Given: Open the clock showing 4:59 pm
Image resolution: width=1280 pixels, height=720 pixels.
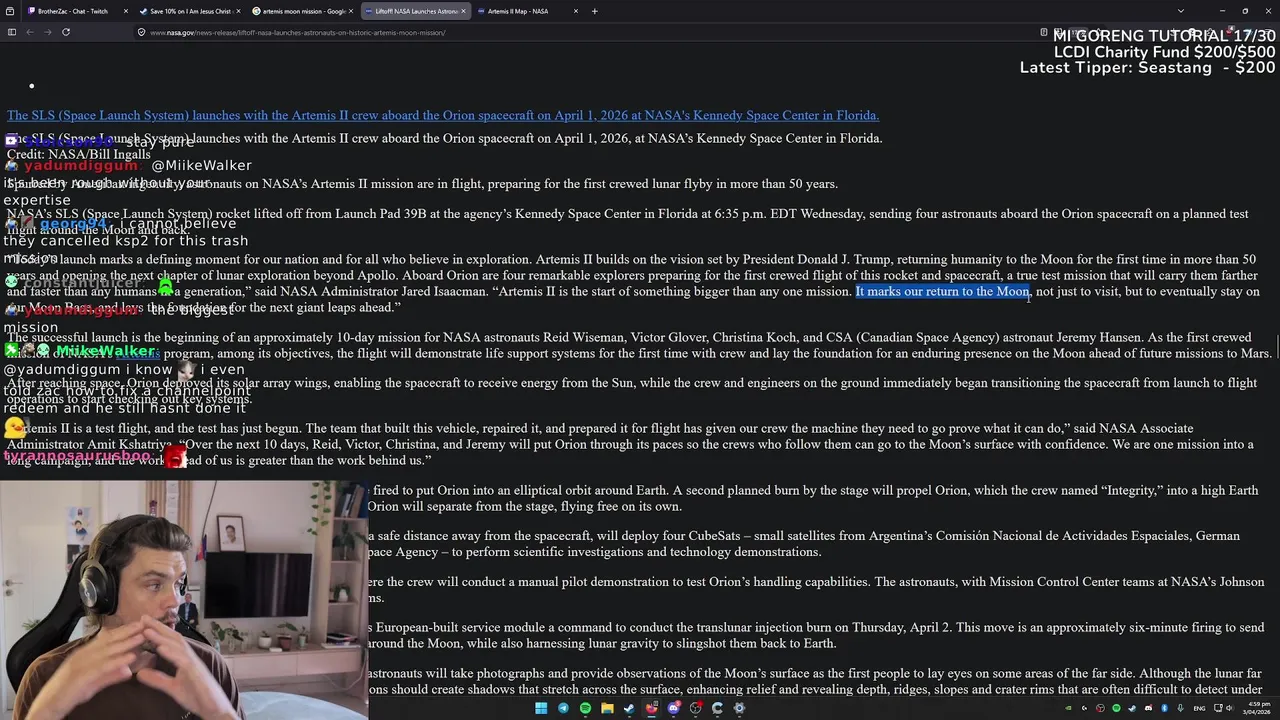Looking at the screenshot, I should tap(1256, 708).
